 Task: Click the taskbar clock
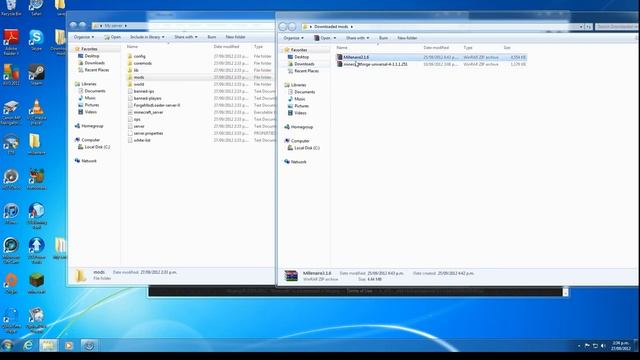(x=621, y=346)
